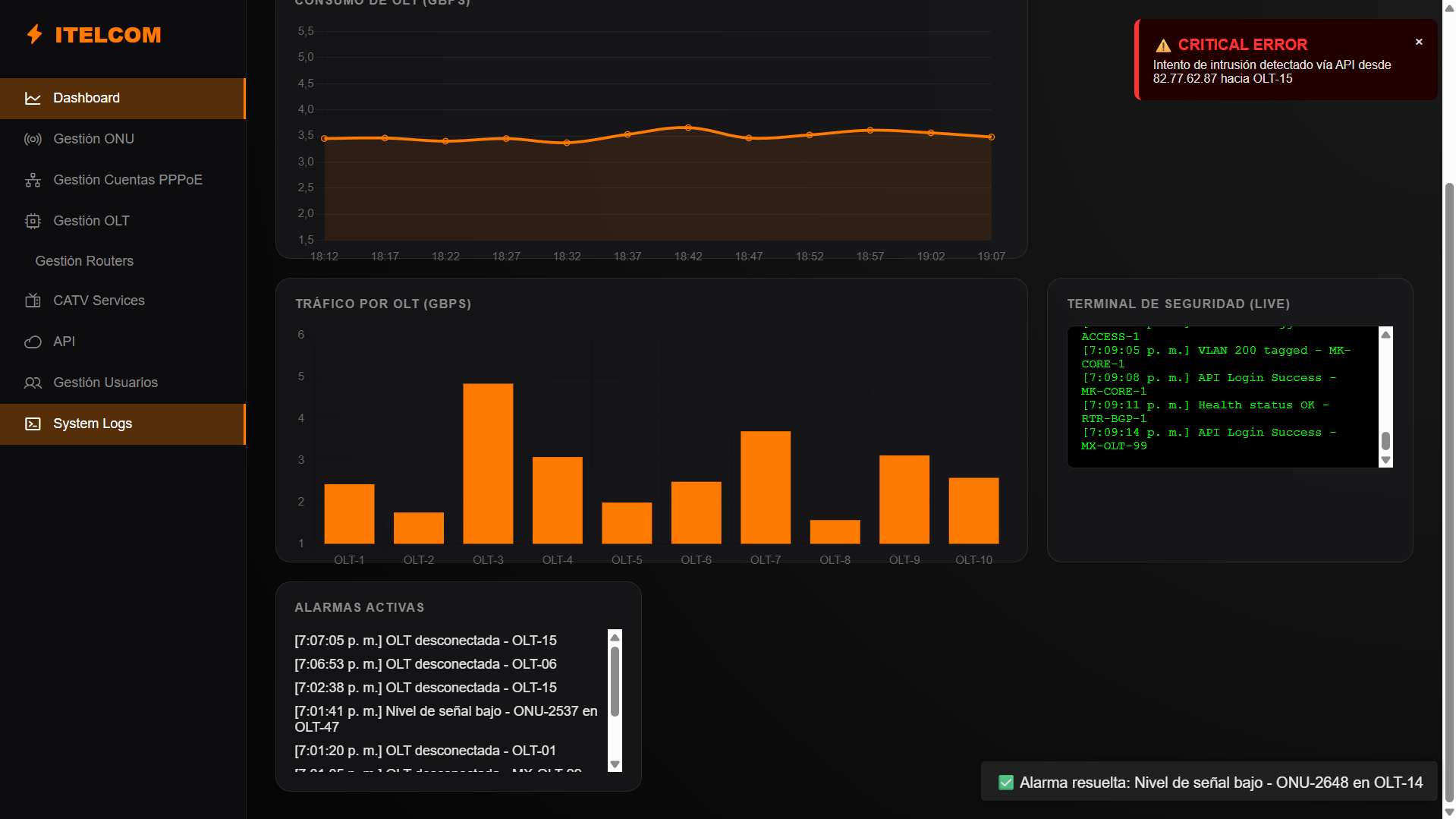This screenshot has width=1456, height=819.
Task: Select alarm '[7:02:38 p. m.] OLT desconectada - OLT-15'
Action: coord(426,688)
